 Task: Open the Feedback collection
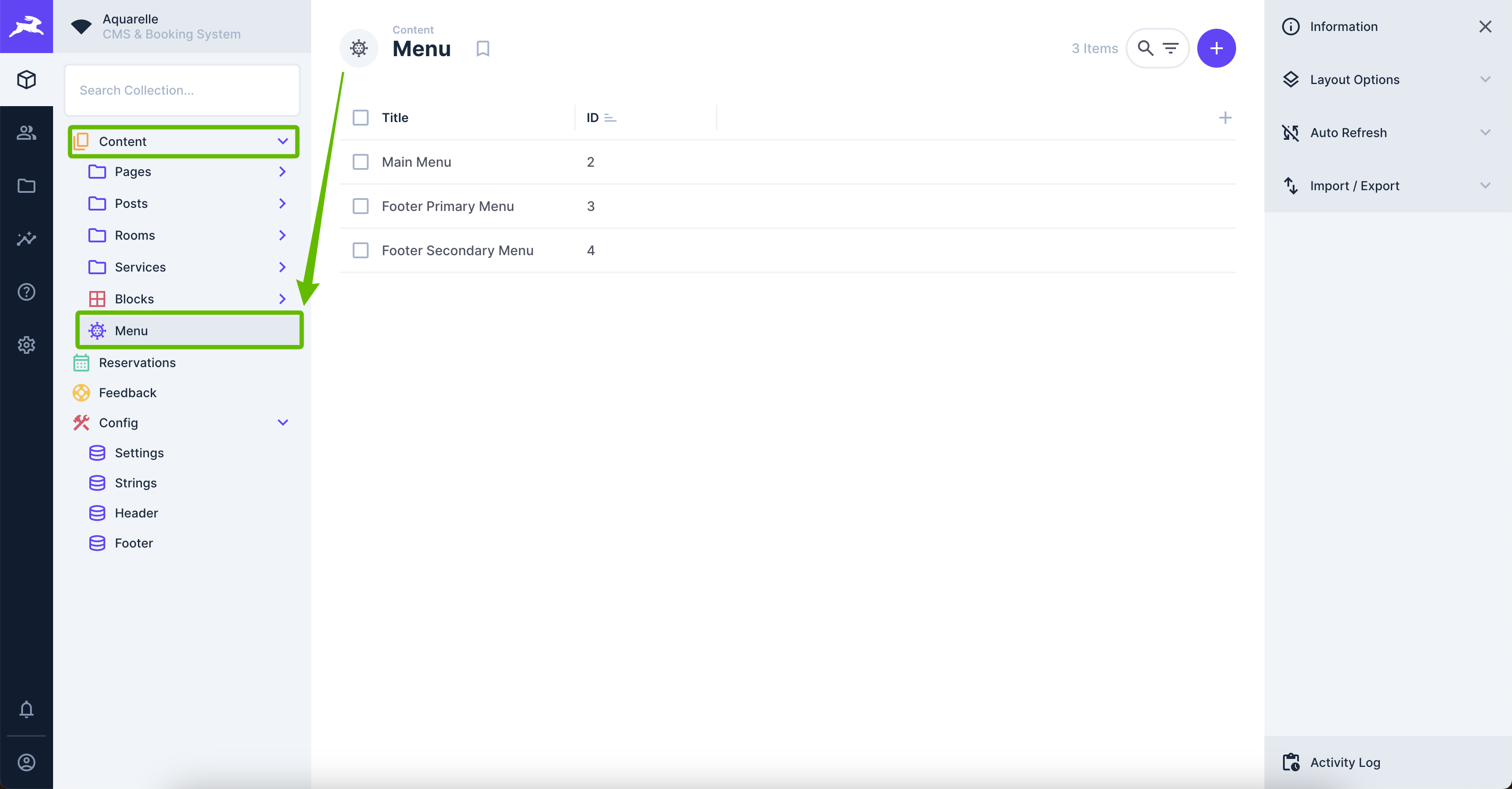[127, 393]
